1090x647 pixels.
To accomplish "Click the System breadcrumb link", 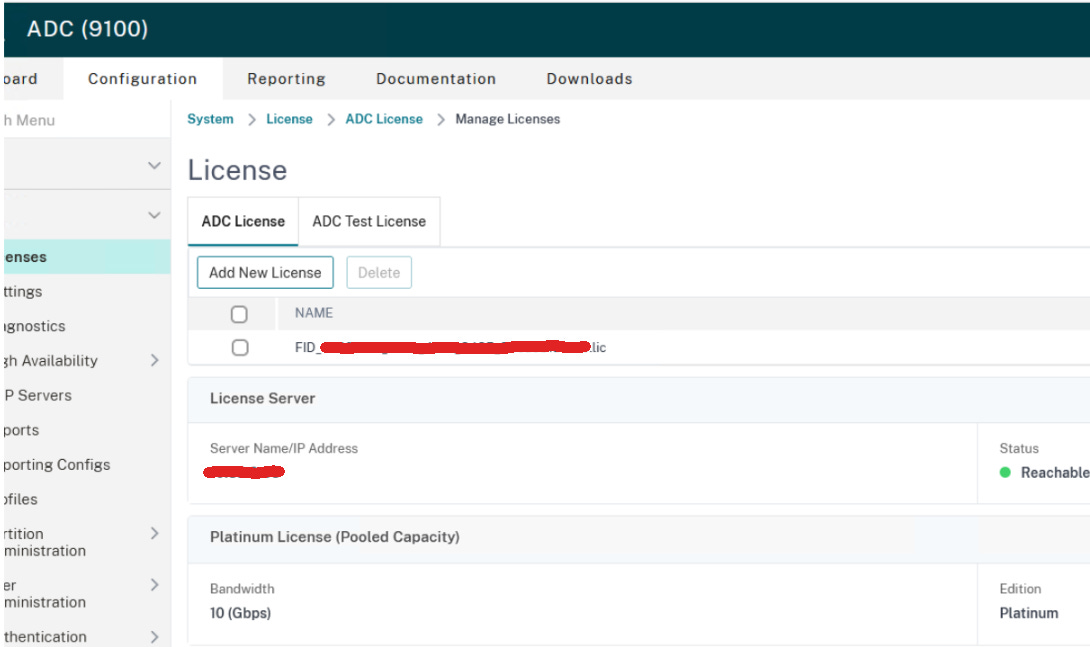I will (210, 119).
